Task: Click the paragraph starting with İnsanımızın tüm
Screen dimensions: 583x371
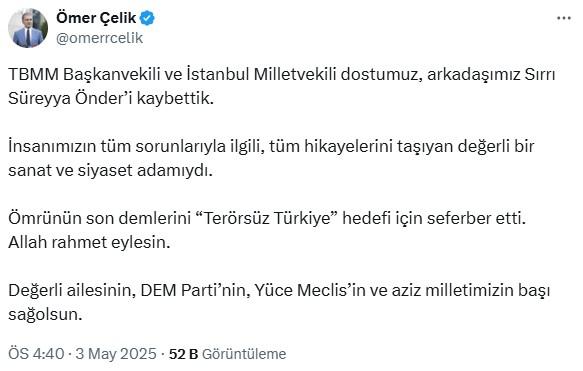Action: coord(271,158)
